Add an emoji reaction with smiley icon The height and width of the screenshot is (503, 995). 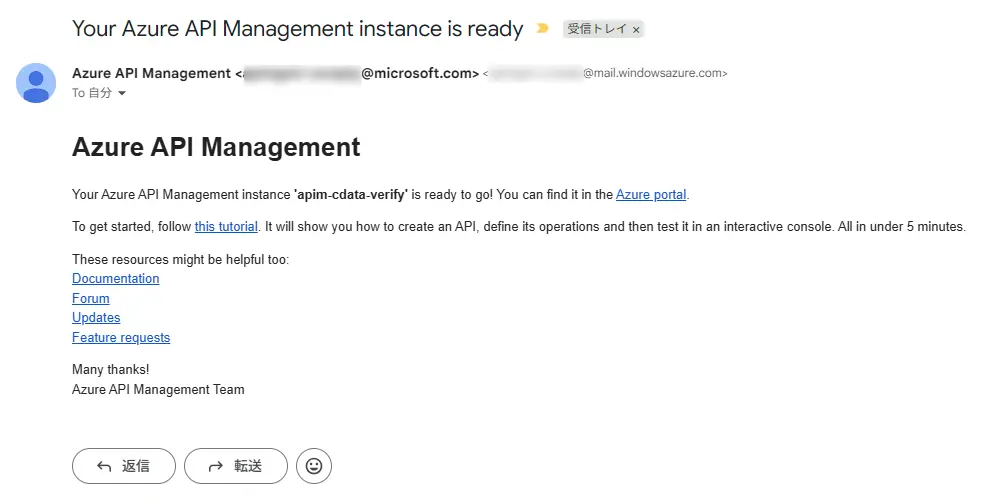tap(314, 466)
